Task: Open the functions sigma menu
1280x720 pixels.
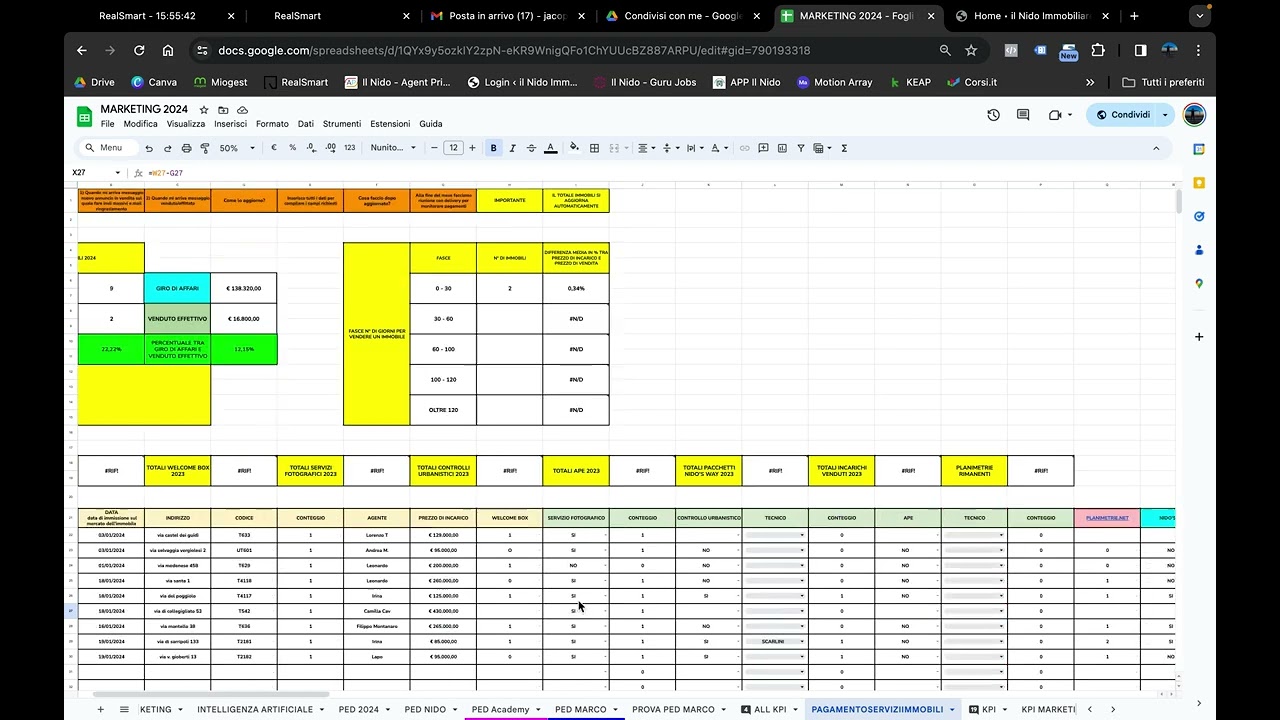Action: tap(844, 148)
